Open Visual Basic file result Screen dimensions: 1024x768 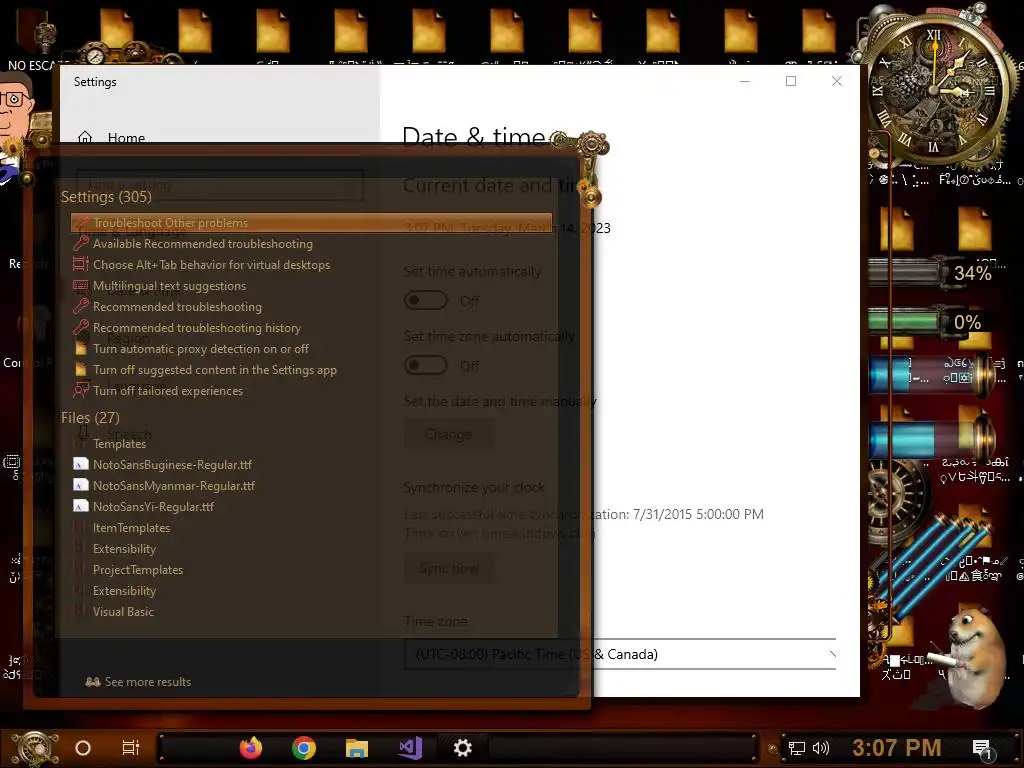(123, 611)
